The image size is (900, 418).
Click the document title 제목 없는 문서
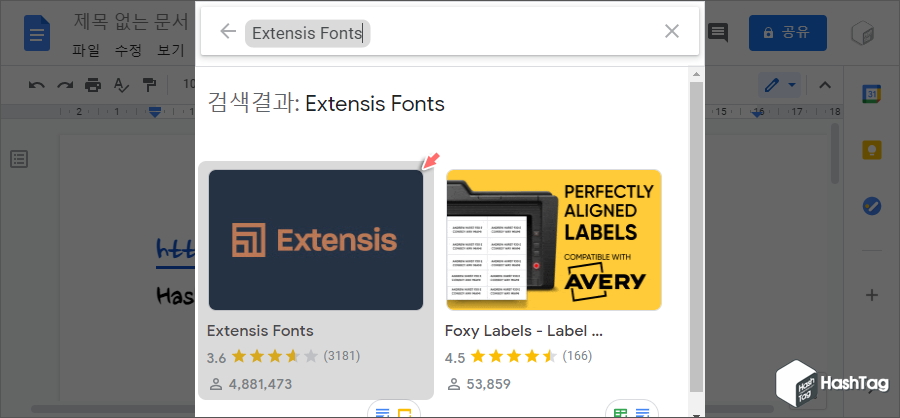pyautogui.click(x=131, y=22)
